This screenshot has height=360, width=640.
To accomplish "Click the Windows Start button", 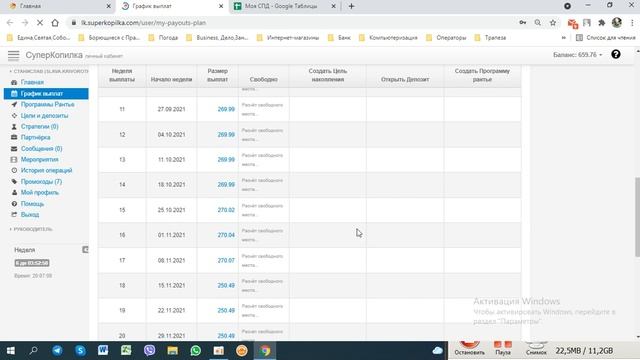I will [x=11, y=351].
